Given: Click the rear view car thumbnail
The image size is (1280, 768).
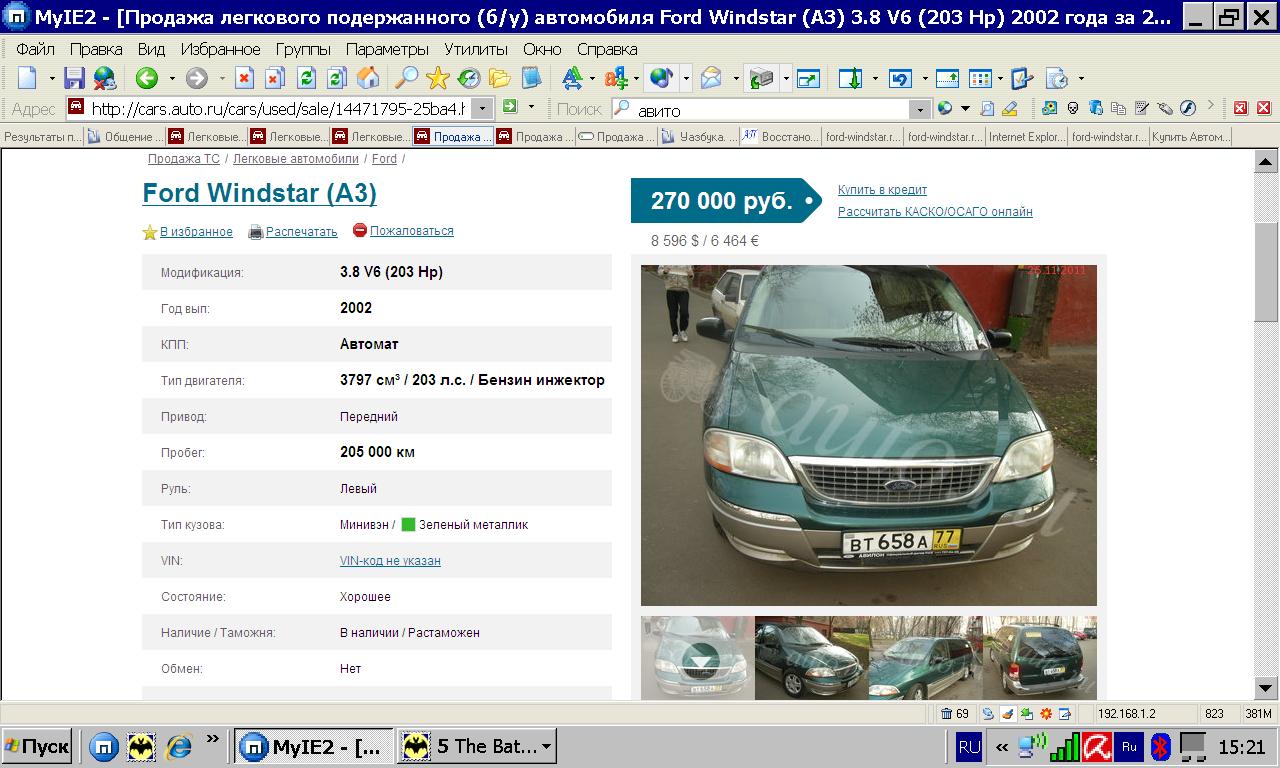Looking at the screenshot, I should [x=1040, y=657].
